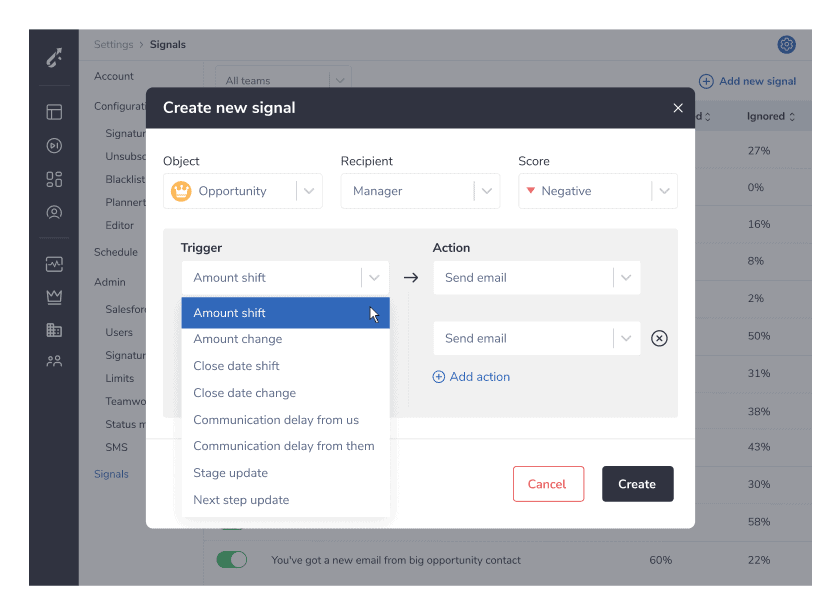Screen dimensions: 840x616
Task: Click the Cancel button
Action: [x=548, y=484]
